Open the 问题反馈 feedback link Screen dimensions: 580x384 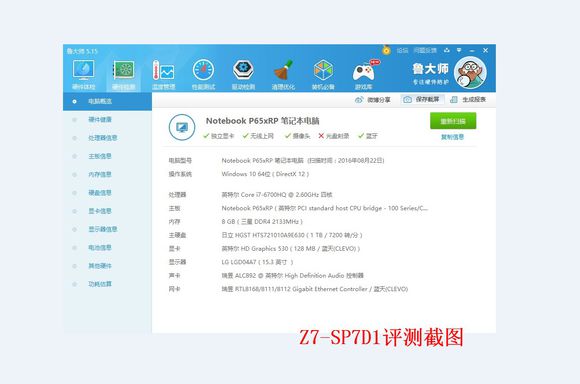coord(425,50)
